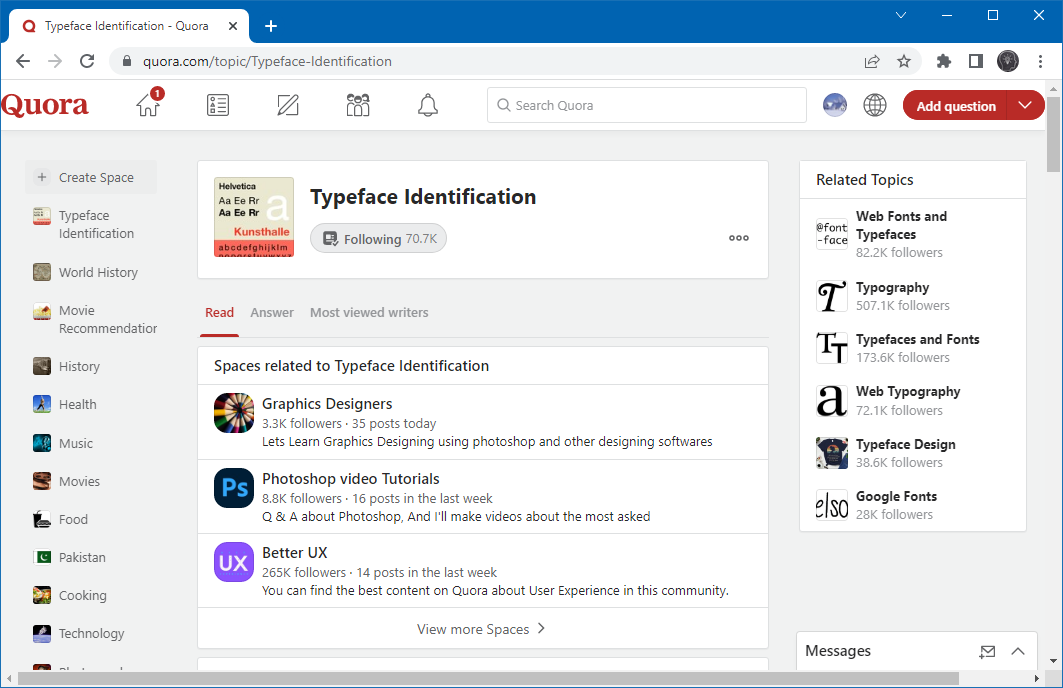1063x688 pixels.
Task: Open the Spaces people icon
Action: (358, 105)
